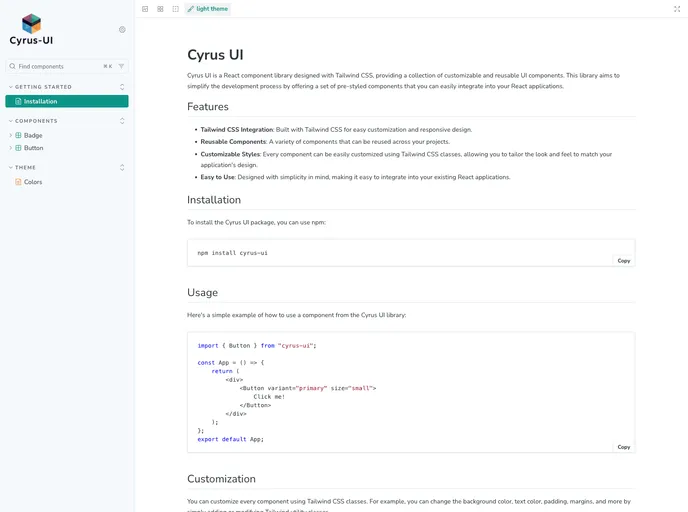The width and height of the screenshot is (688, 512).
Task: Open the tag filter funnel icon
Action: point(121,66)
